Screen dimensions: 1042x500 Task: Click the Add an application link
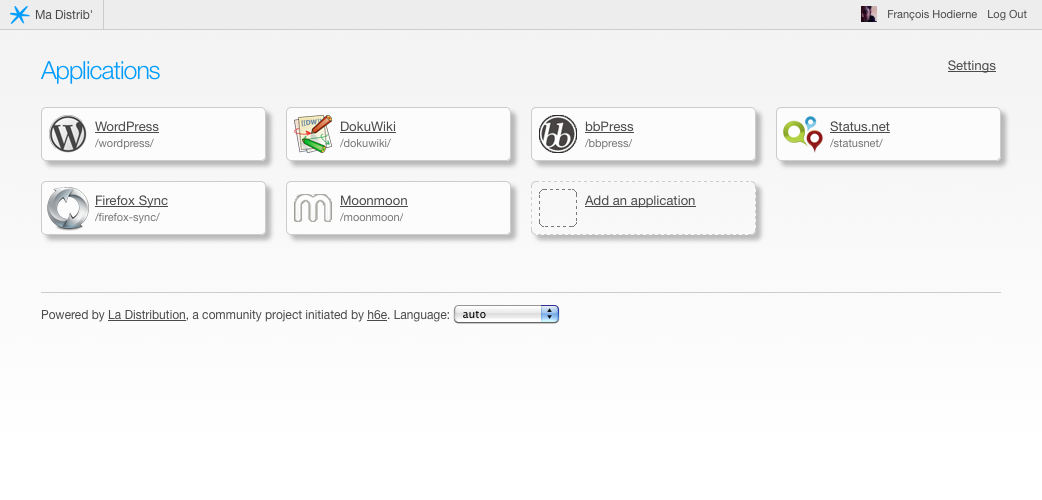coord(640,201)
